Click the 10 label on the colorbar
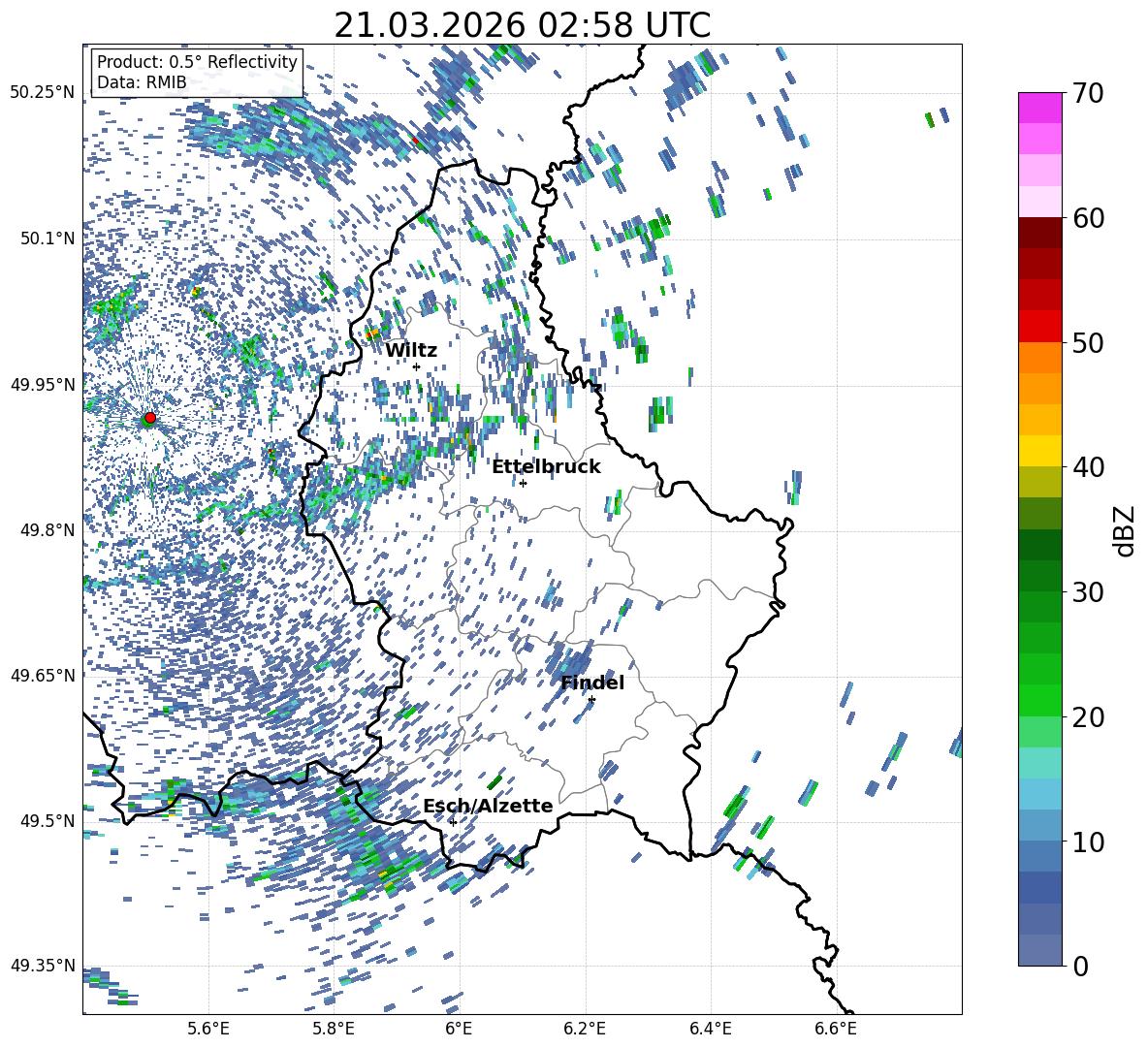This screenshot has width=1148, height=1048. 1089,842
